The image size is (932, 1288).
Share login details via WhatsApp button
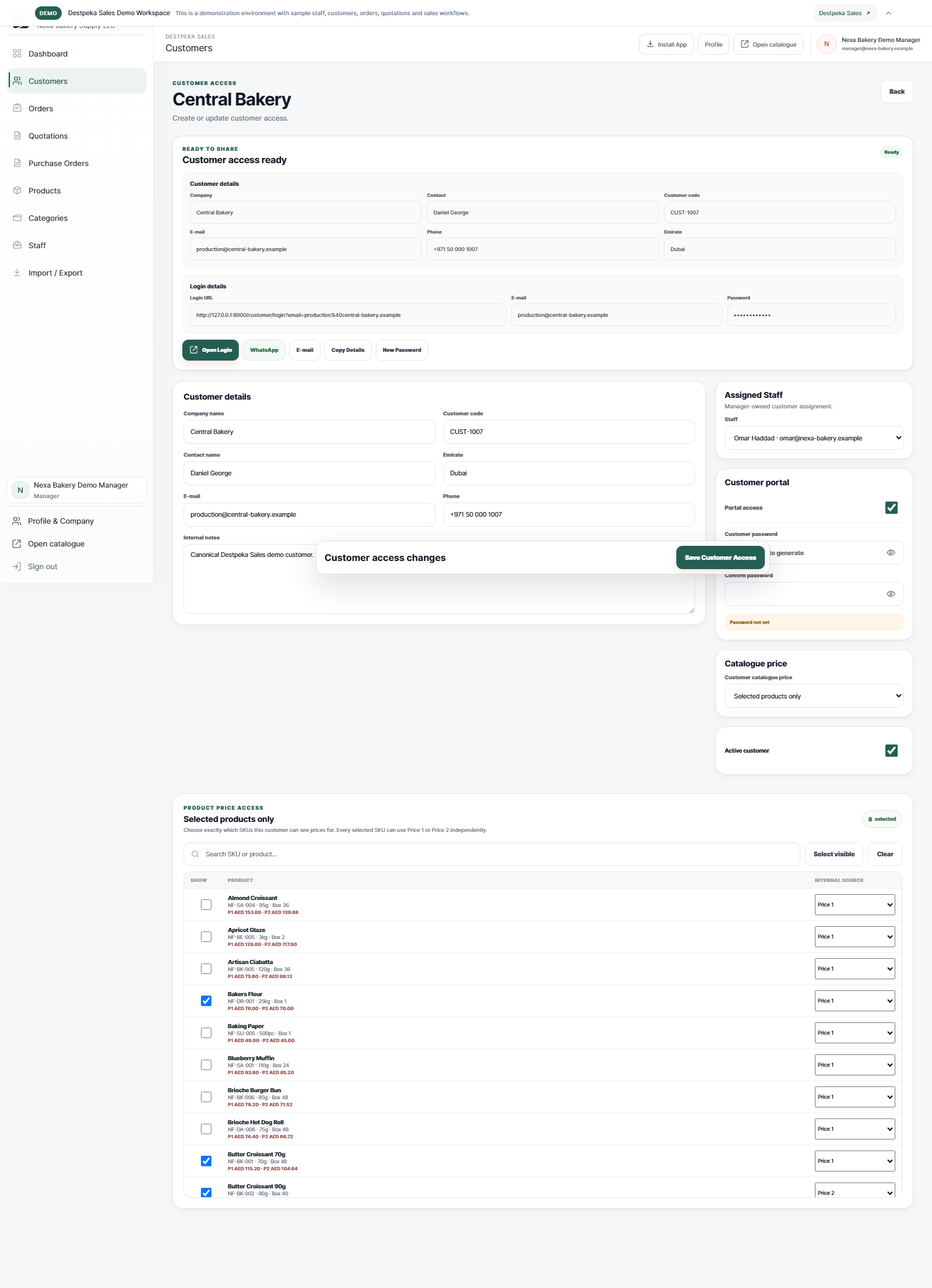coord(264,350)
